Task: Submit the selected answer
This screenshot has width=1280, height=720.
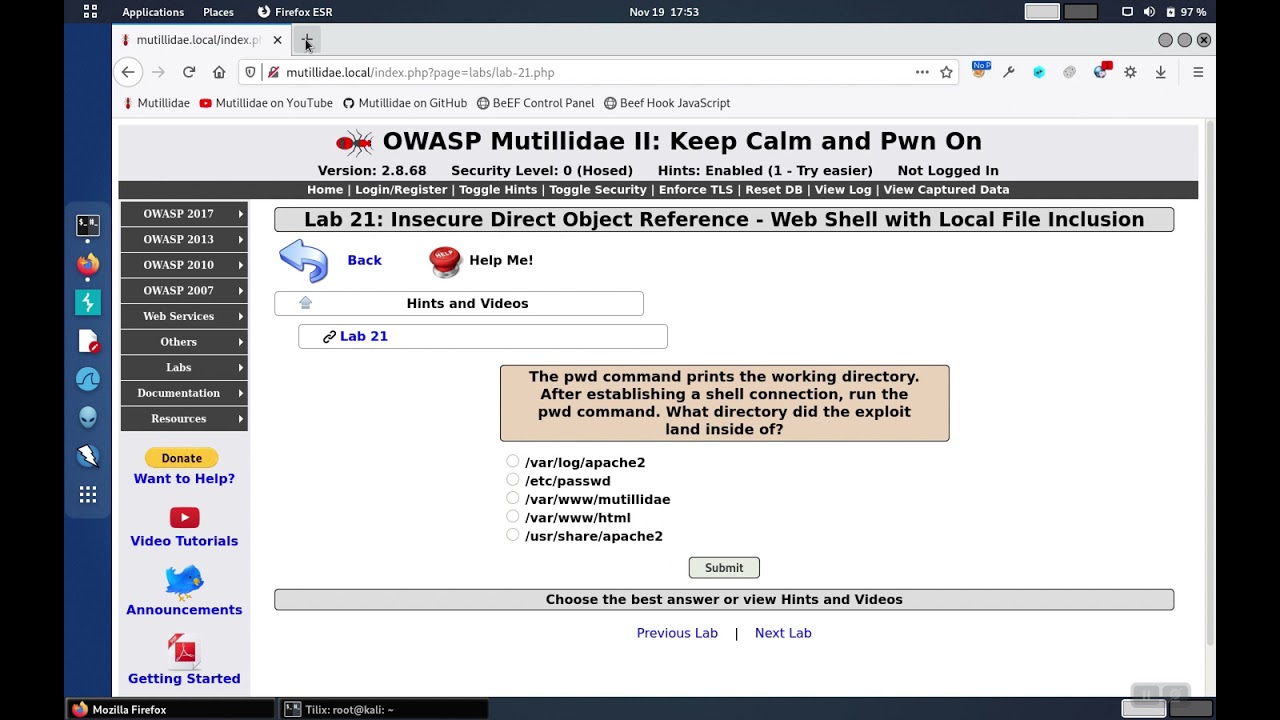Action: pos(724,568)
